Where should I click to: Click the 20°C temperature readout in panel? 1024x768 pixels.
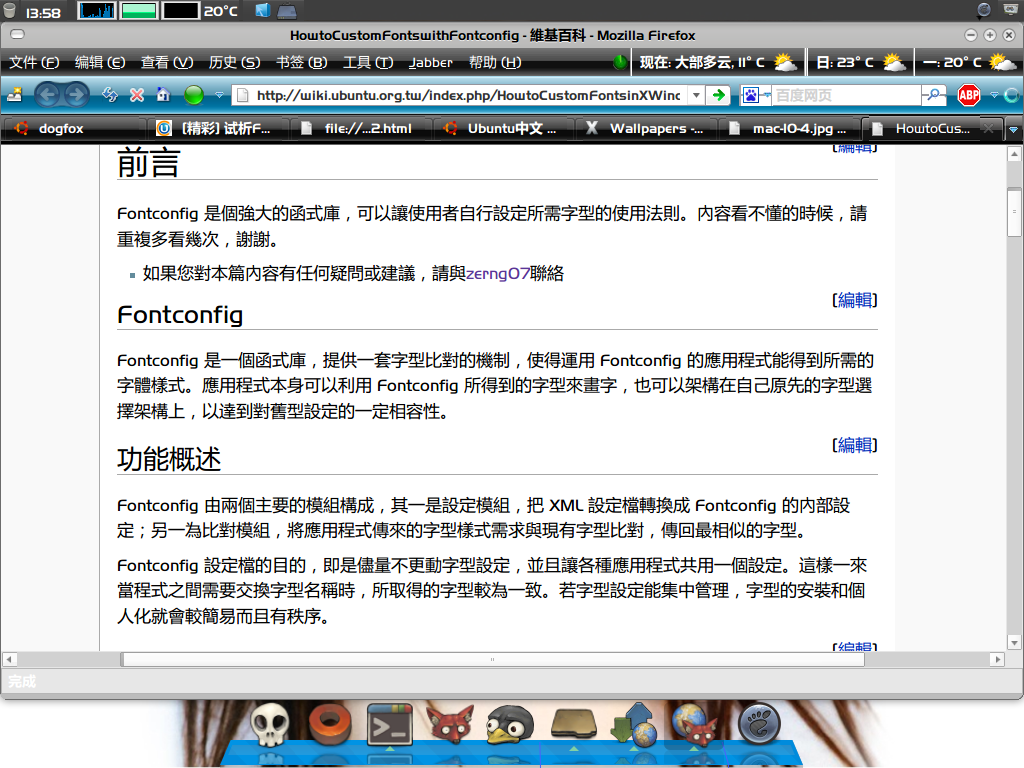[x=220, y=12]
